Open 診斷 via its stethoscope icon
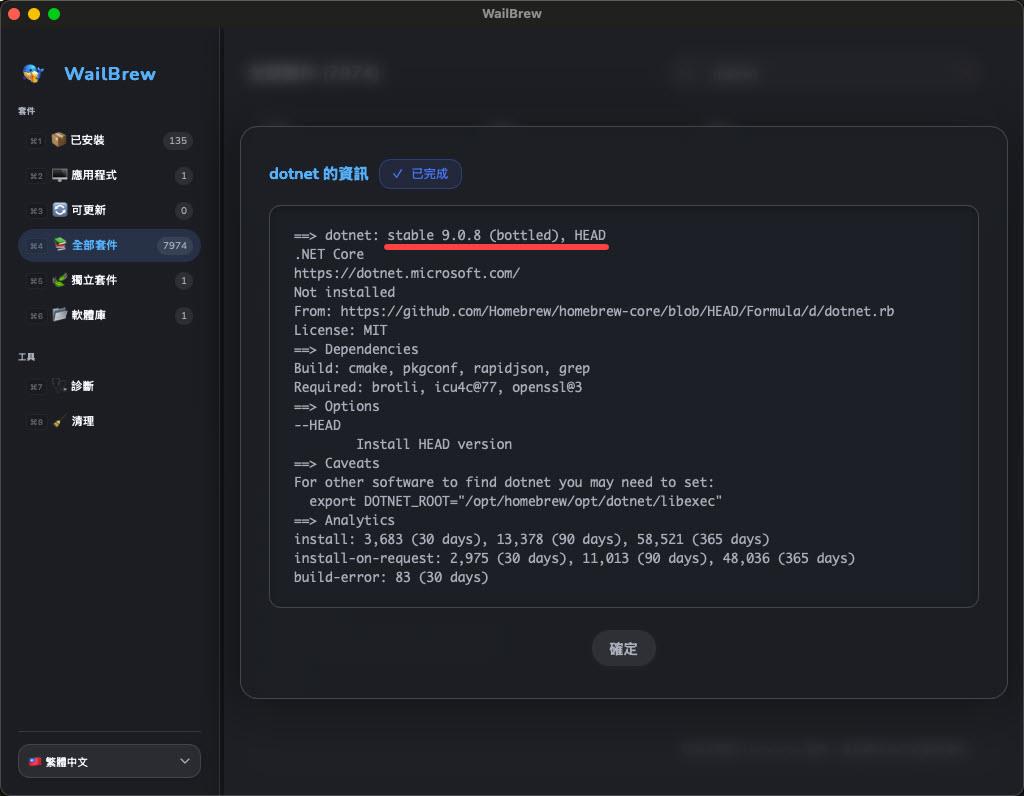 tap(60, 386)
